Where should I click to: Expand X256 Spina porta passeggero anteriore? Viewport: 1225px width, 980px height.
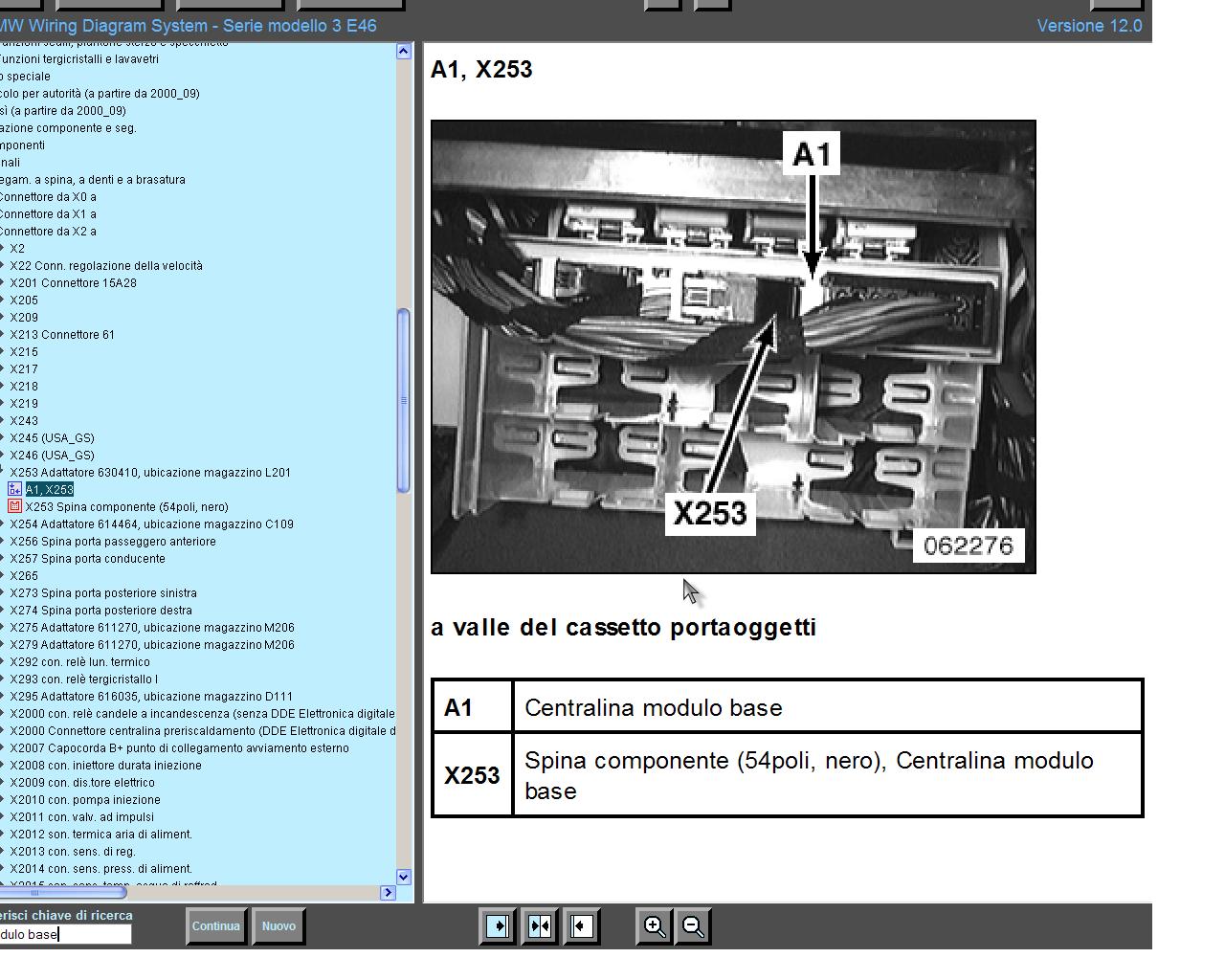(x=3, y=542)
